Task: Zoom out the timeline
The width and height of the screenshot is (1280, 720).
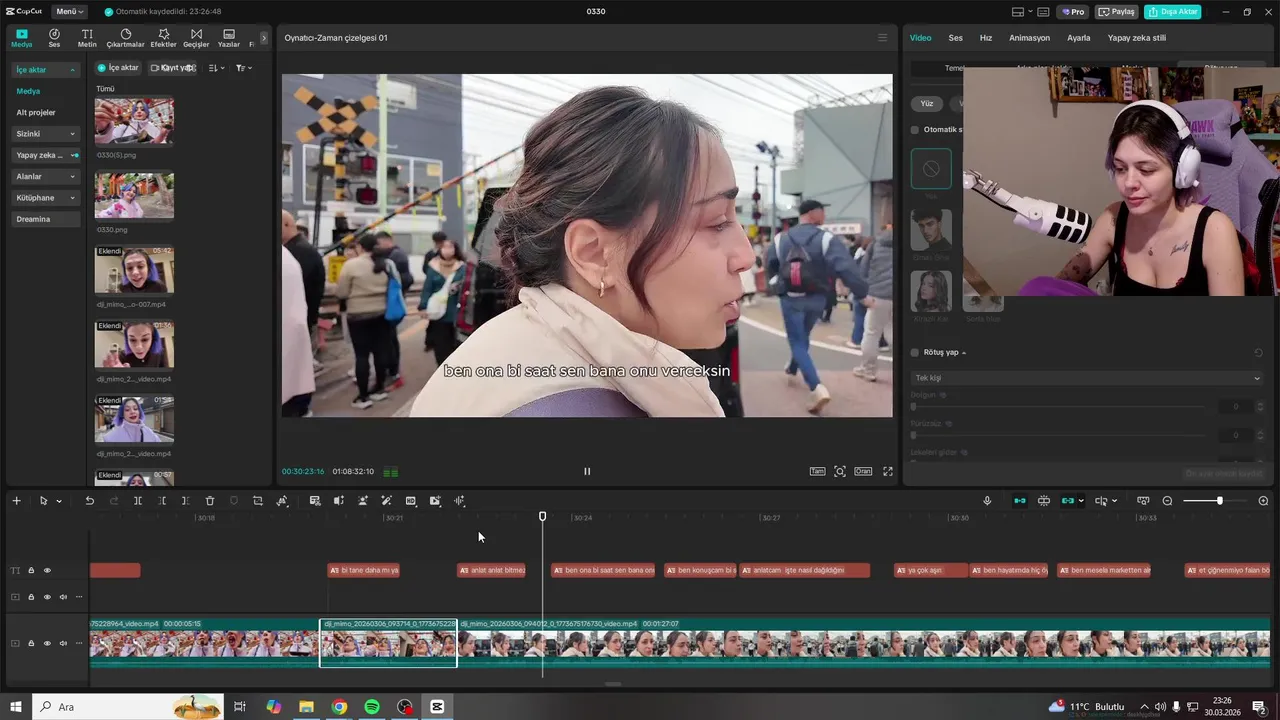Action: click(1167, 501)
